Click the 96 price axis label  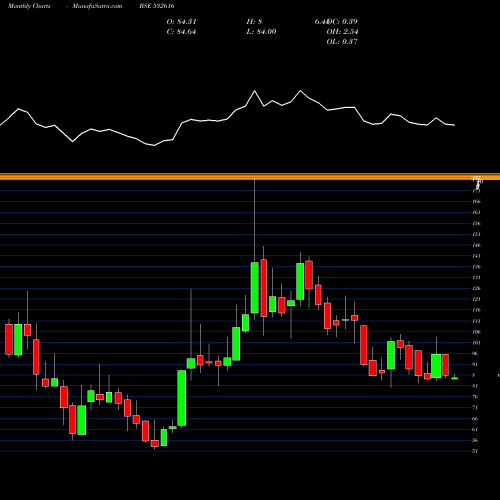475,353
